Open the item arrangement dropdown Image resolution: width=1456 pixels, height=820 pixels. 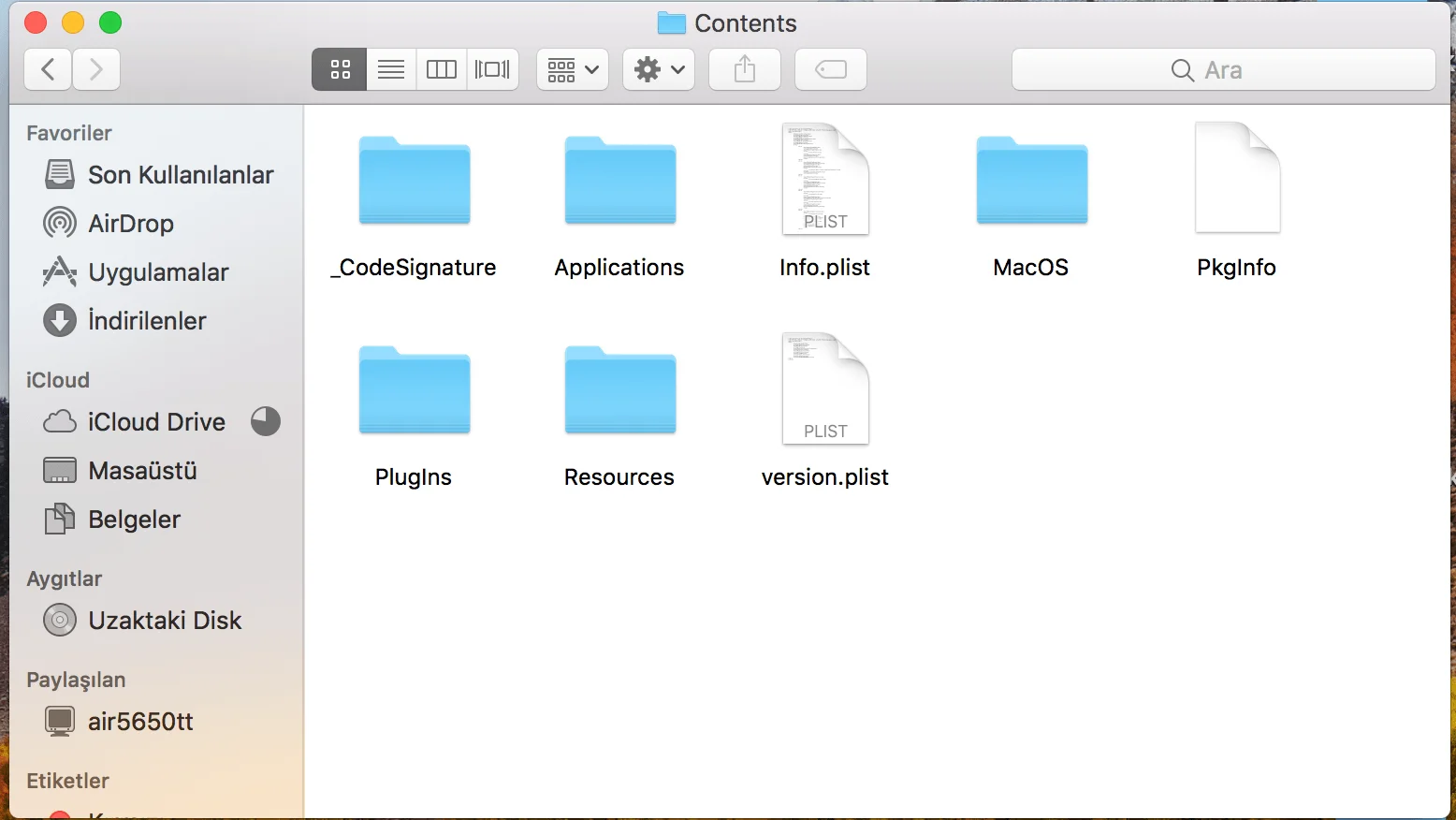click(x=573, y=69)
